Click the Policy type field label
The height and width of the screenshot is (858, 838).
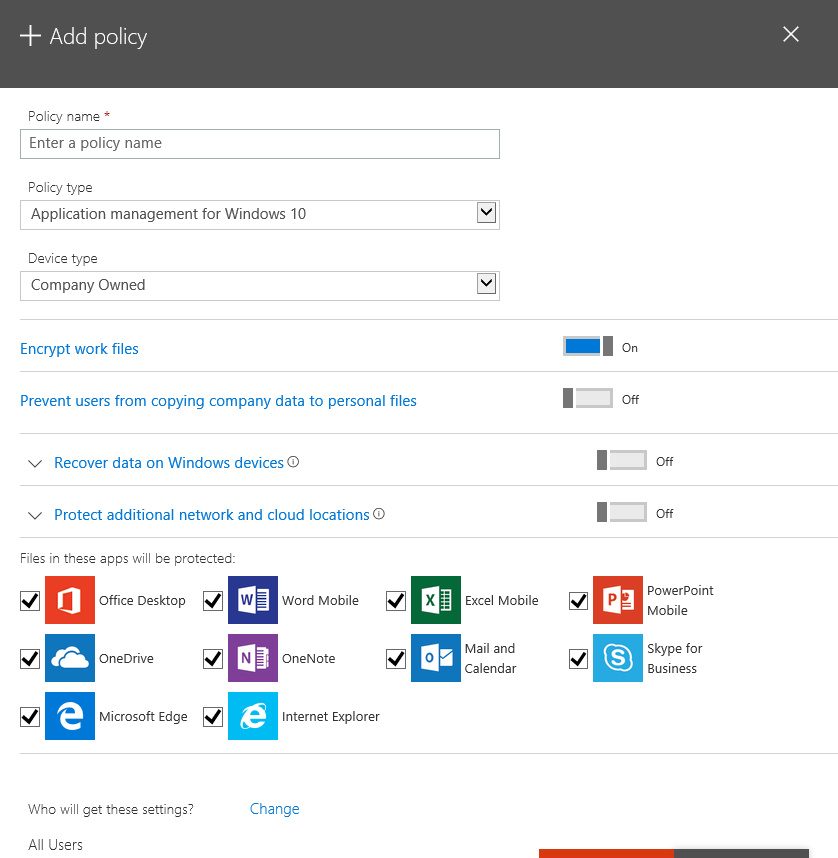tap(60, 188)
